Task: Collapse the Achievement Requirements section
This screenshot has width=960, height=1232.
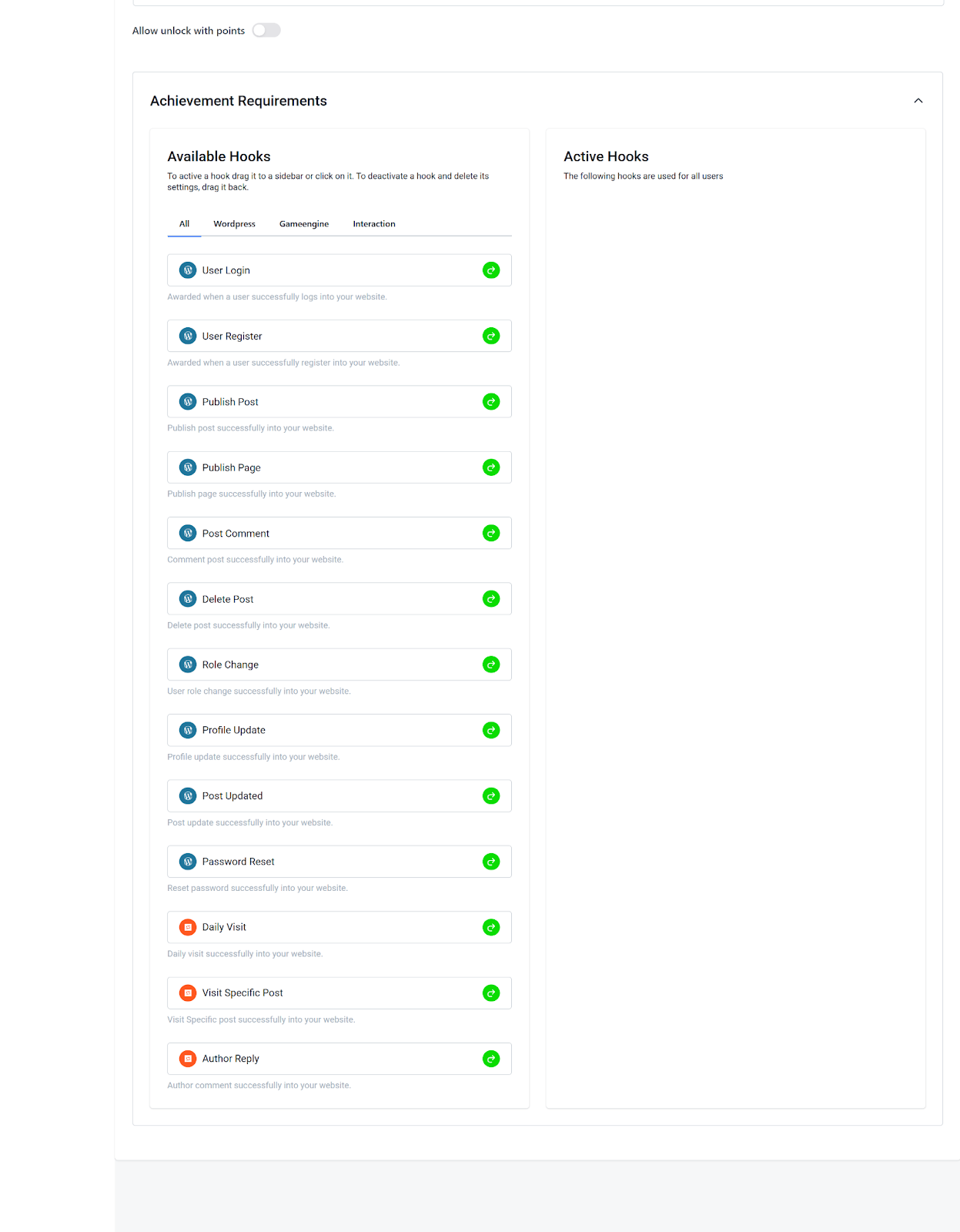Action: tap(918, 101)
